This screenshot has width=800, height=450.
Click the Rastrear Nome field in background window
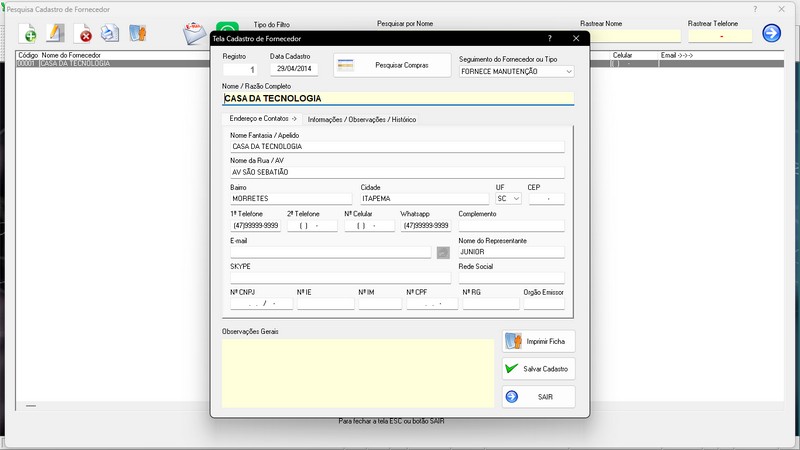635,36
